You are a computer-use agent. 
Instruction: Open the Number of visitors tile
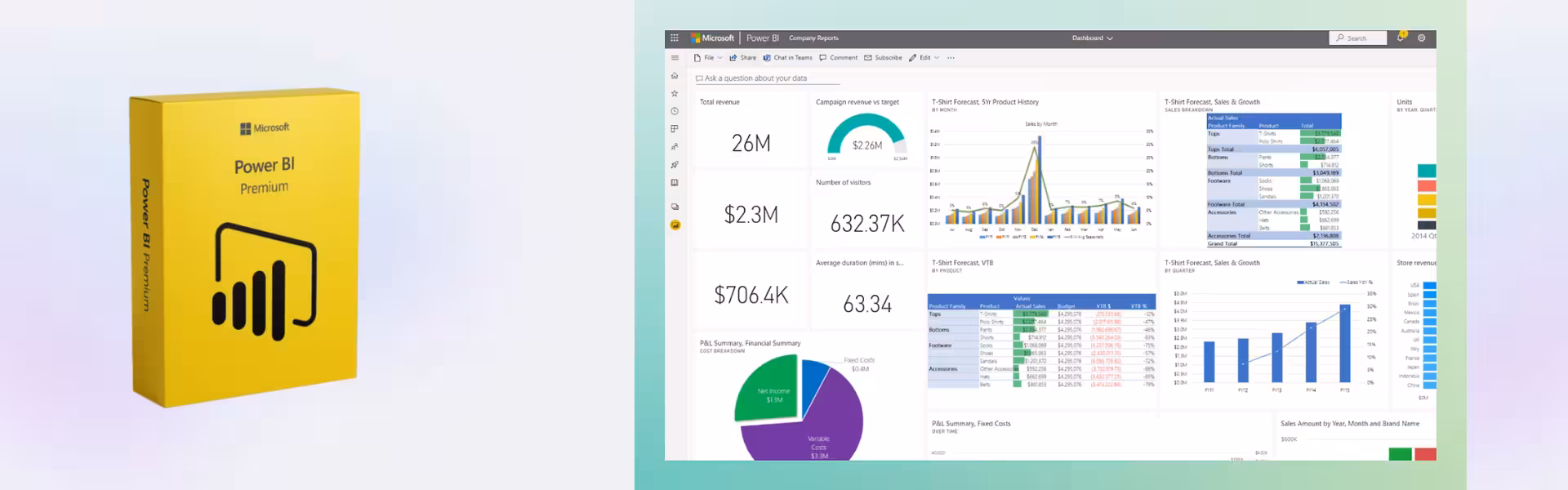click(867, 211)
